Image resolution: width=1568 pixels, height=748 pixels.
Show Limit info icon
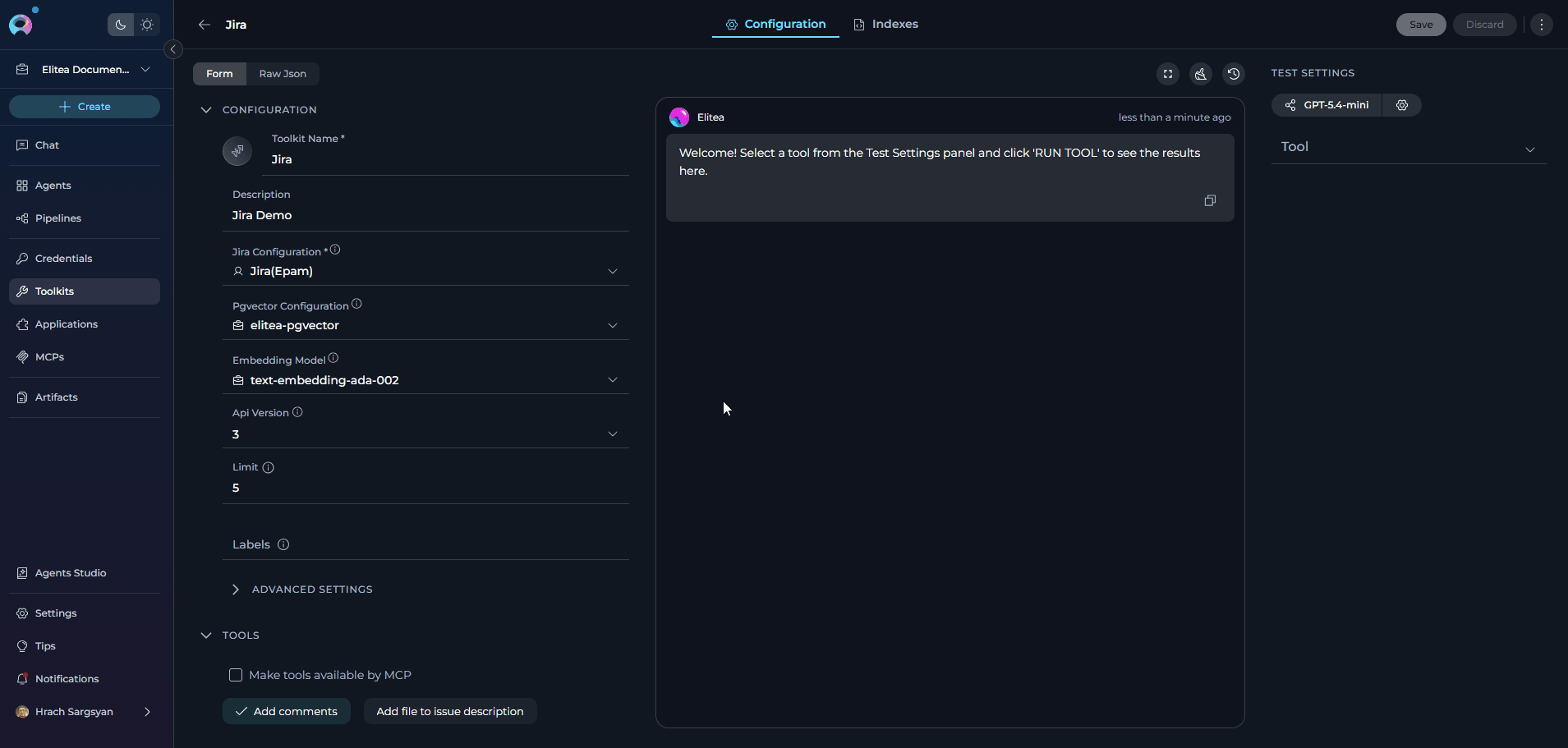coord(268,467)
